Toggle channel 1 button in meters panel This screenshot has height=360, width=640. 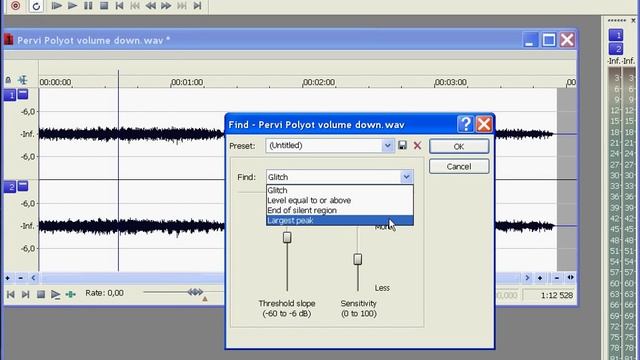[616, 35]
